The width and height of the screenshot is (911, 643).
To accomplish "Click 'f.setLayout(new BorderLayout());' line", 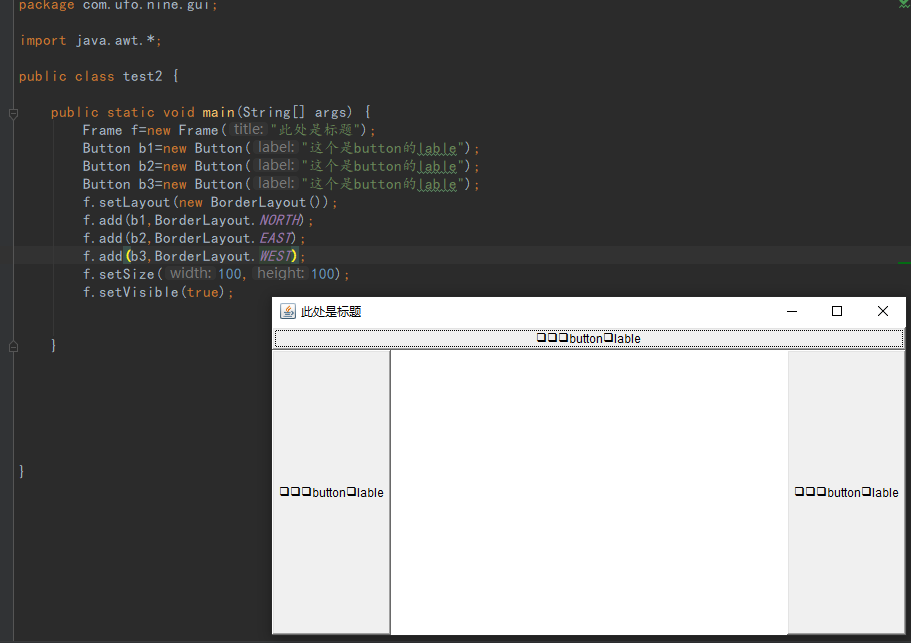I will (210, 202).
